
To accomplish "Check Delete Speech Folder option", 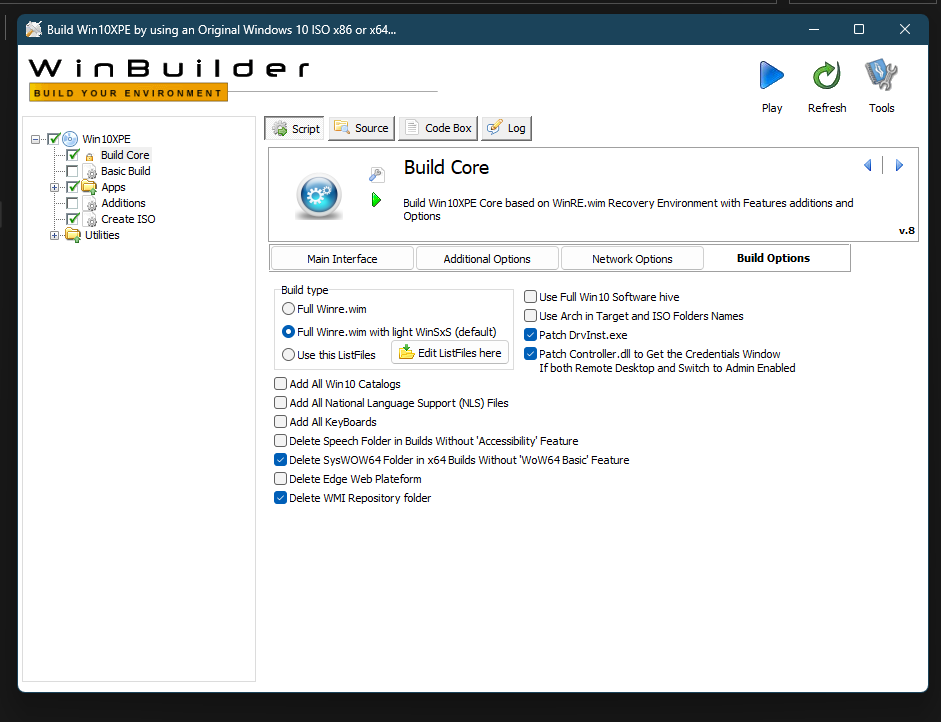I will 280,441.
